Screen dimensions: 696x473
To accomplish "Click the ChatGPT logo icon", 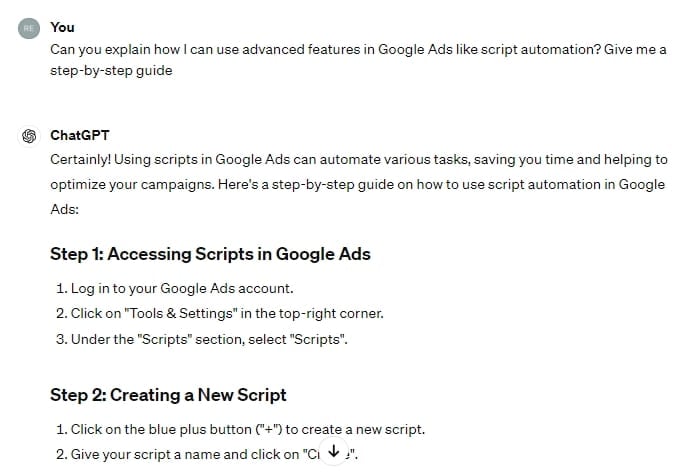I will 28,135.
